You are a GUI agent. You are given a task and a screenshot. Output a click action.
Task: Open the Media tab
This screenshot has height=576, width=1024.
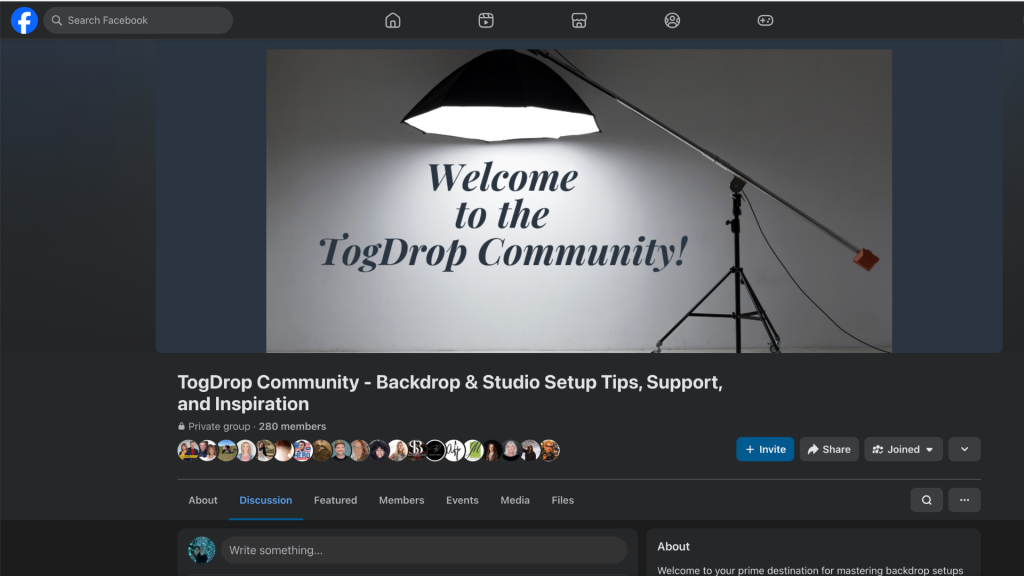pyautogui.click(x=515, y=500)
